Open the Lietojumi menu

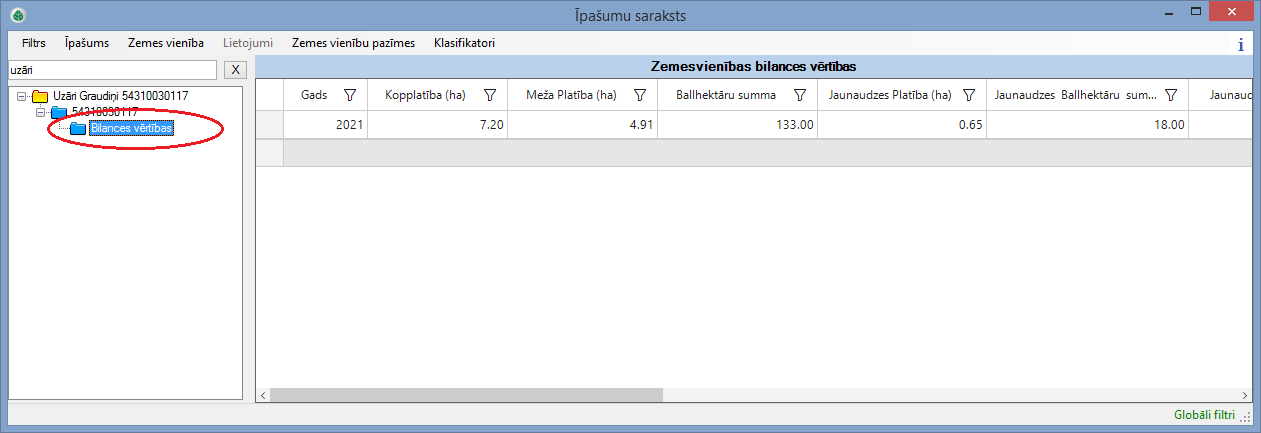pos(248,43)
